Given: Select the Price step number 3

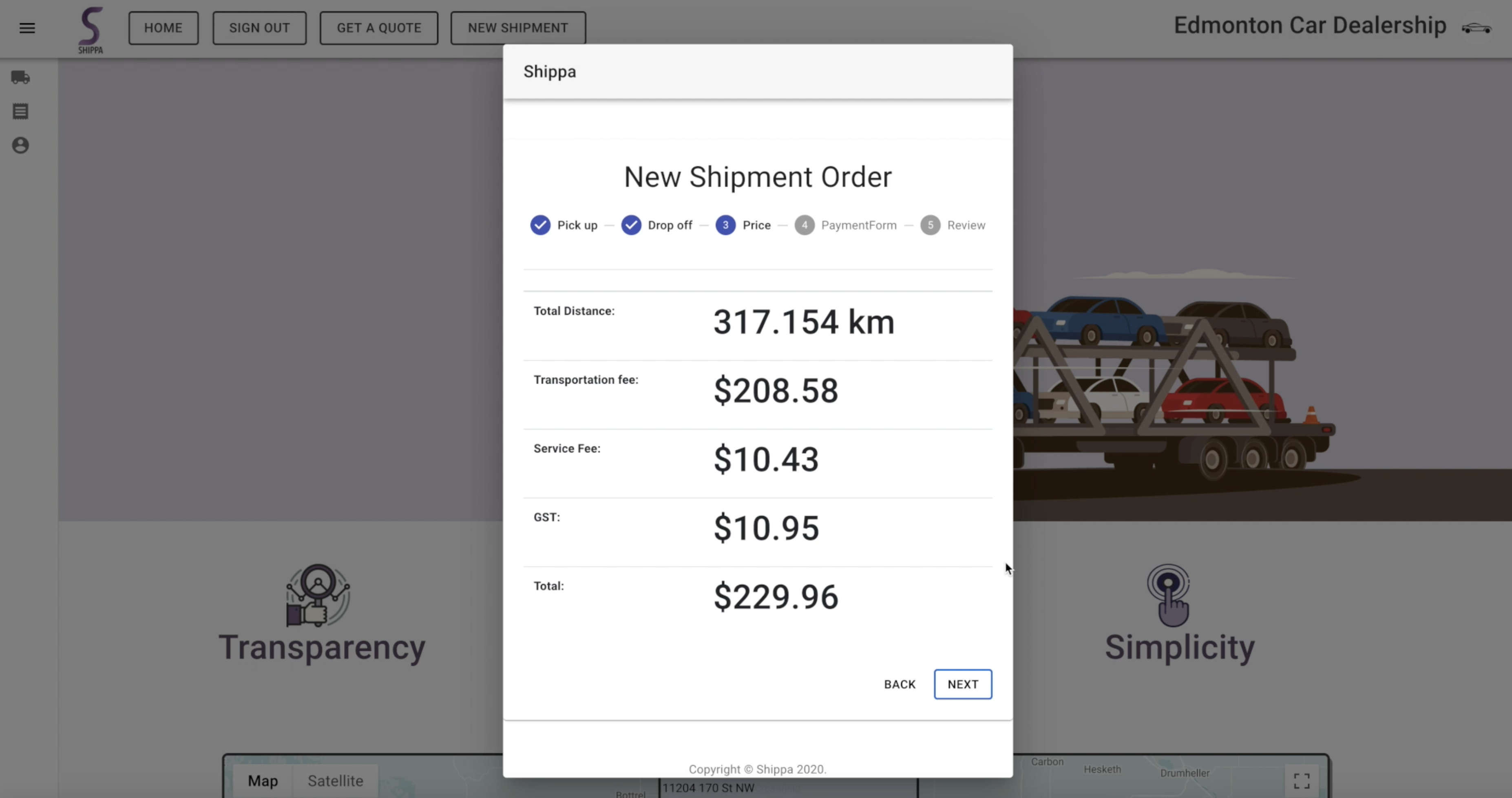Looking at the screenshot, I should click(725, 225).
